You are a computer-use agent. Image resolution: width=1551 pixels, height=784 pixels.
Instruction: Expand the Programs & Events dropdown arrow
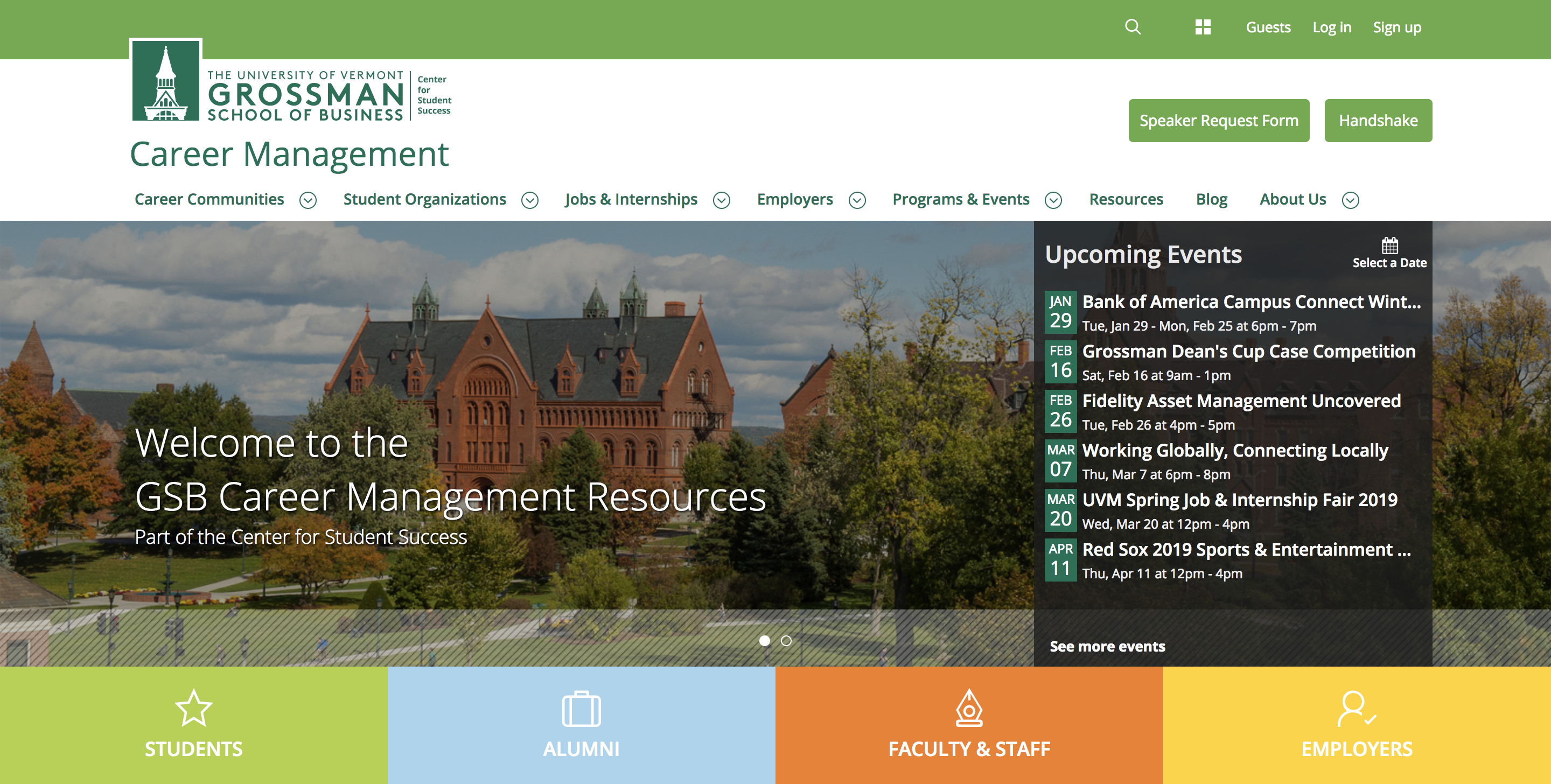[1053, 200]
